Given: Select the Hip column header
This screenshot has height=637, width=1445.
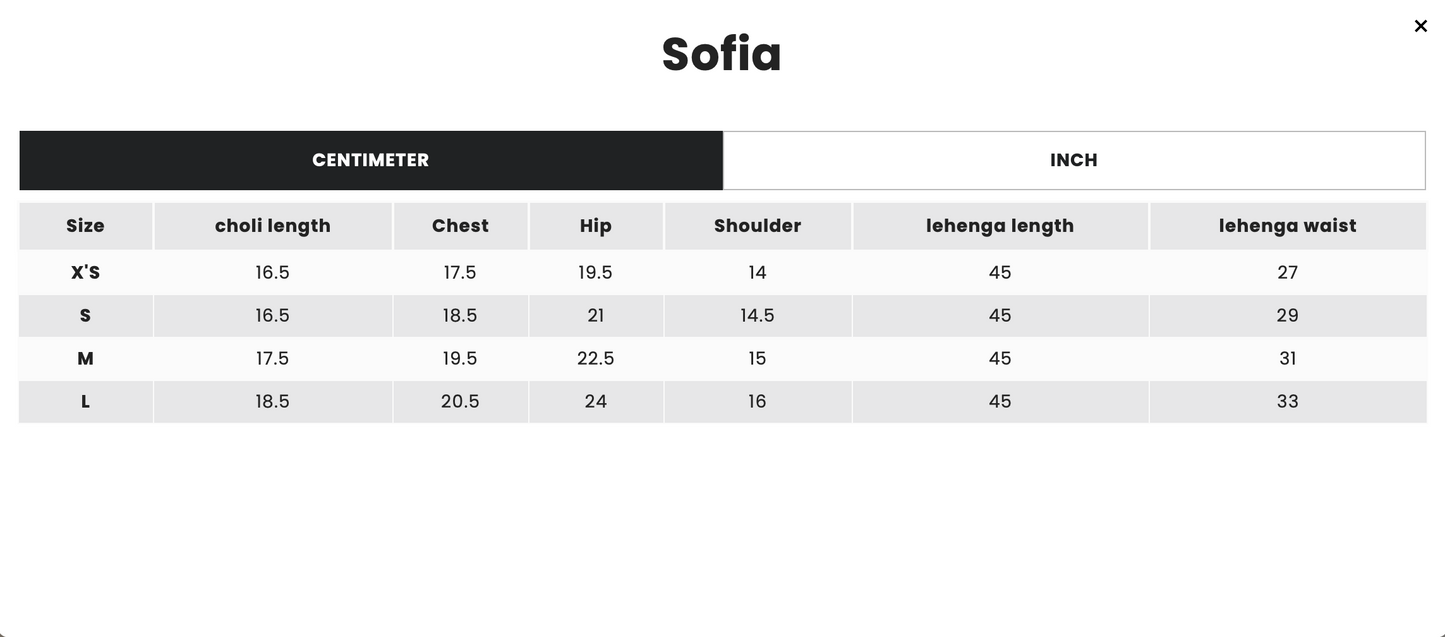Looking at the screenshot, I should (595, 226).
